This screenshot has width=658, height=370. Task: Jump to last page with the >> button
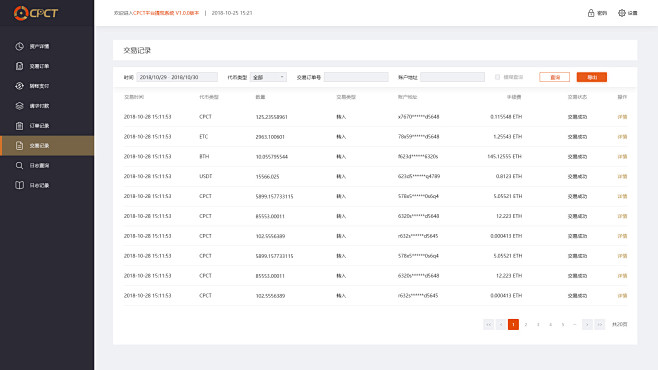(600, 324)
